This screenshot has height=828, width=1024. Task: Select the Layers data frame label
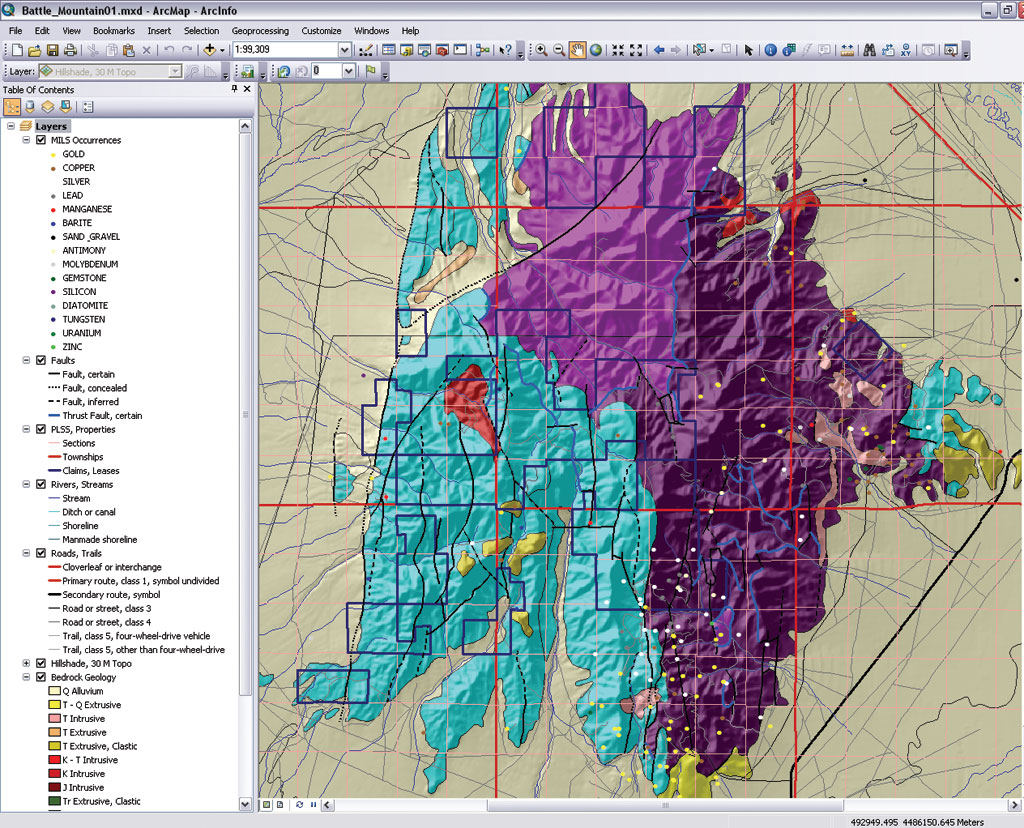coord(51,126)
